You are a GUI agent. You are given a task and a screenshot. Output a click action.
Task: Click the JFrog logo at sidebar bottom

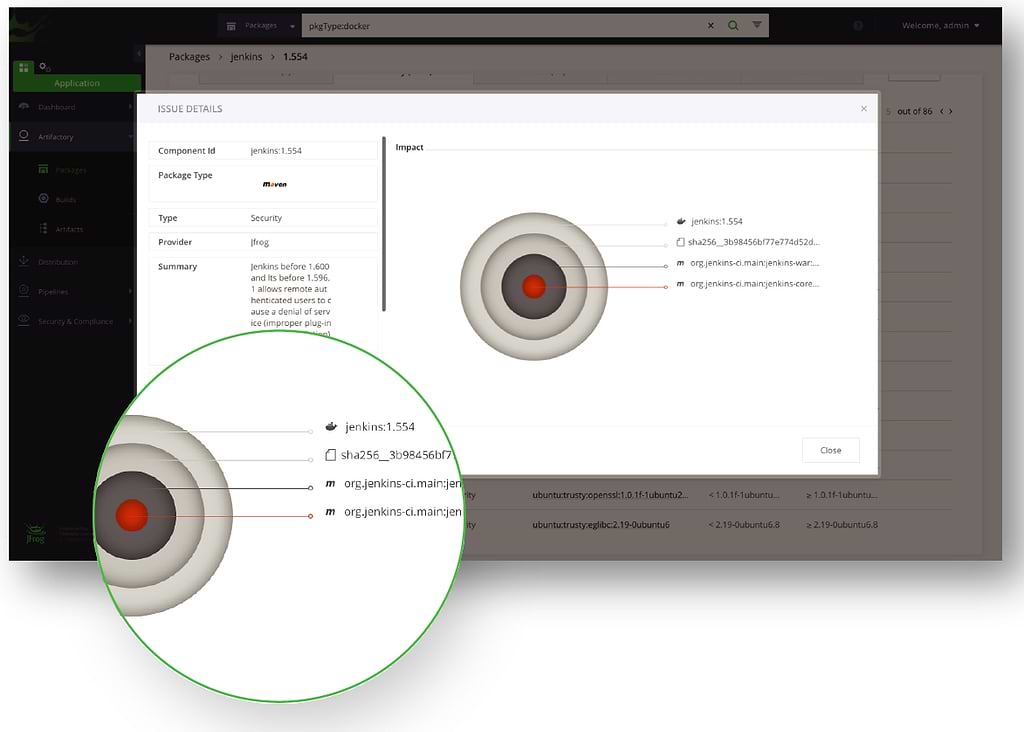coord(35,533)
